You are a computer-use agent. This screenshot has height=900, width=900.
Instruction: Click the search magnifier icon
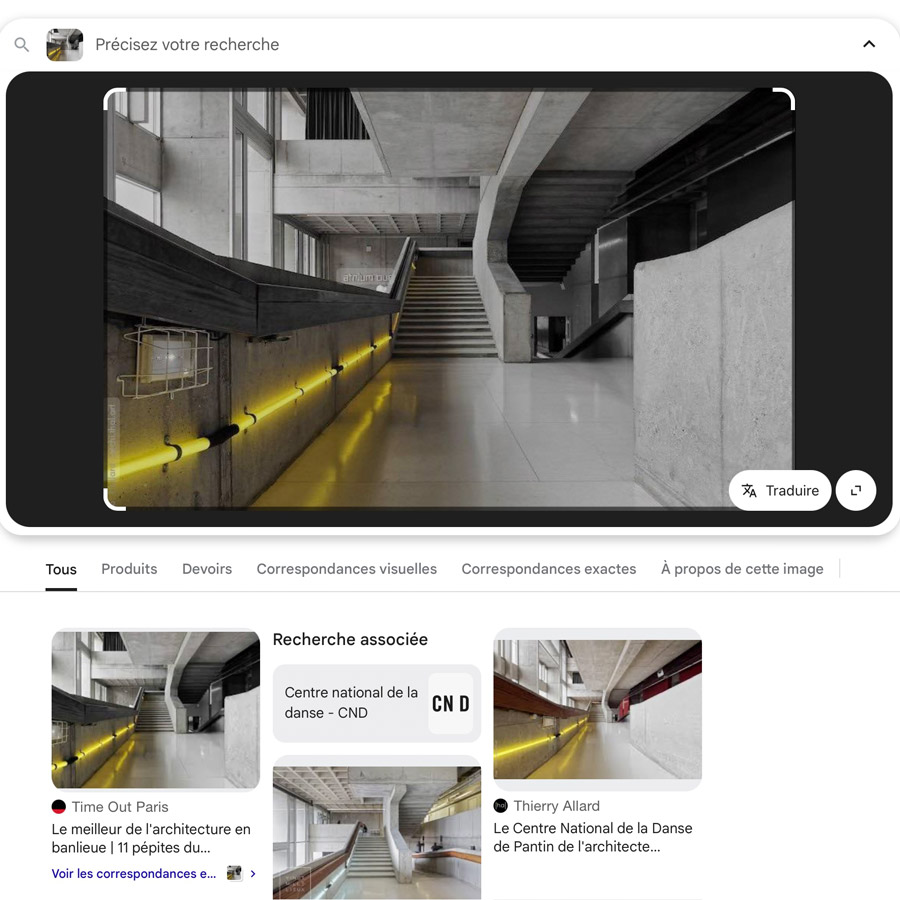click(21, 44)
